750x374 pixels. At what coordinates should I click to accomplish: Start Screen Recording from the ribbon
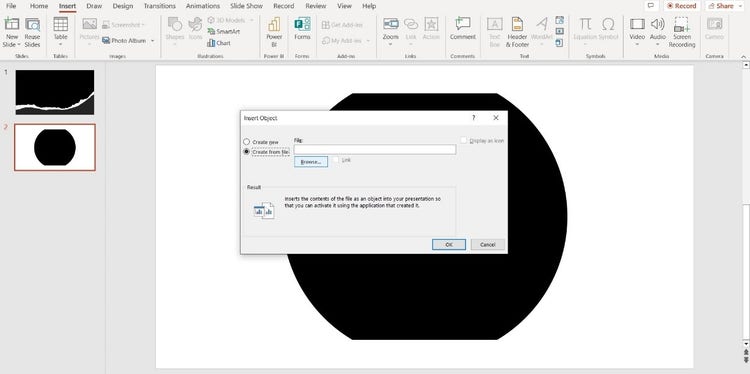tap(682, 32)
